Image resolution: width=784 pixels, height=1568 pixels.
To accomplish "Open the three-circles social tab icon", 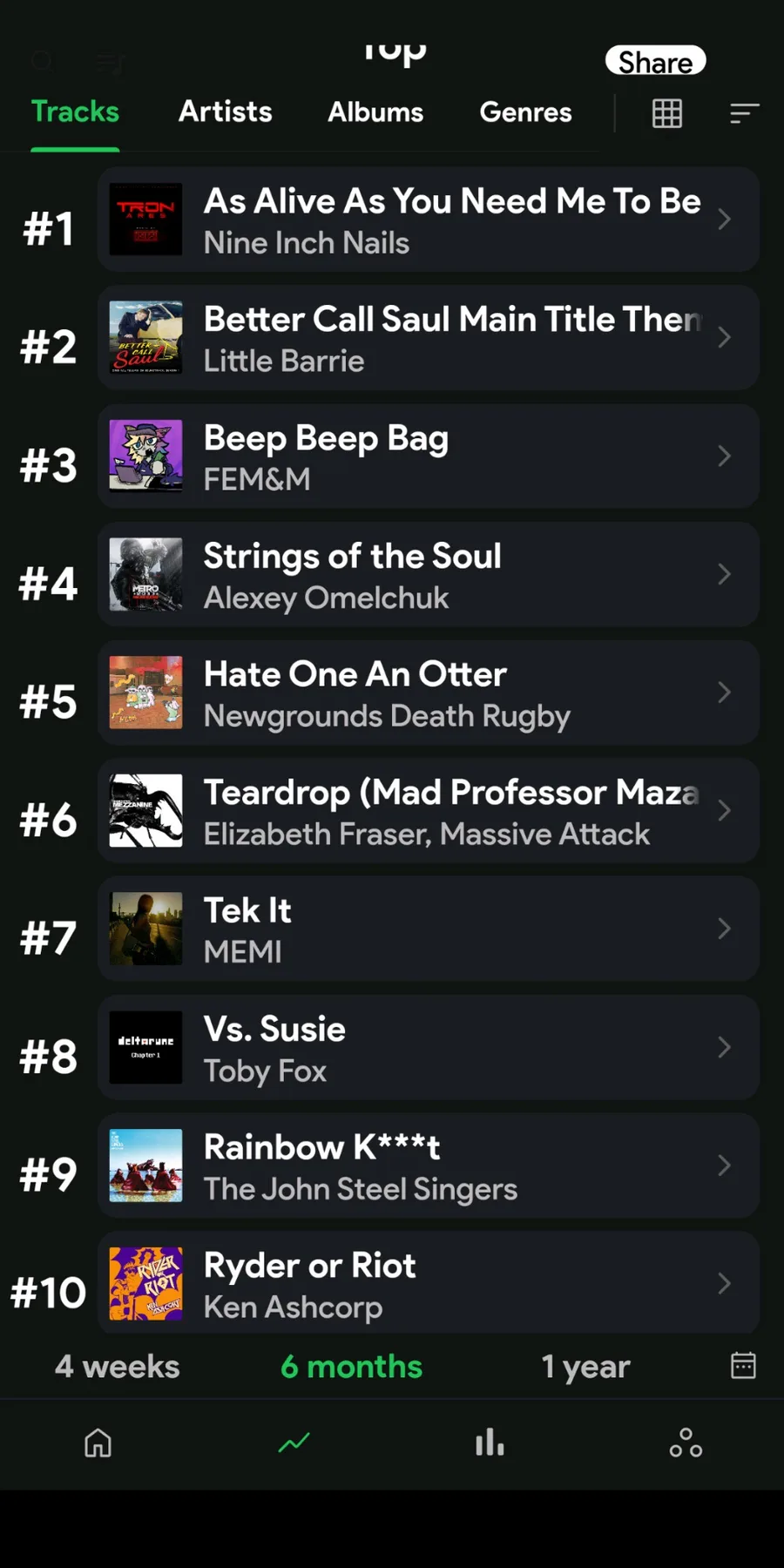I will (686, 1443).
